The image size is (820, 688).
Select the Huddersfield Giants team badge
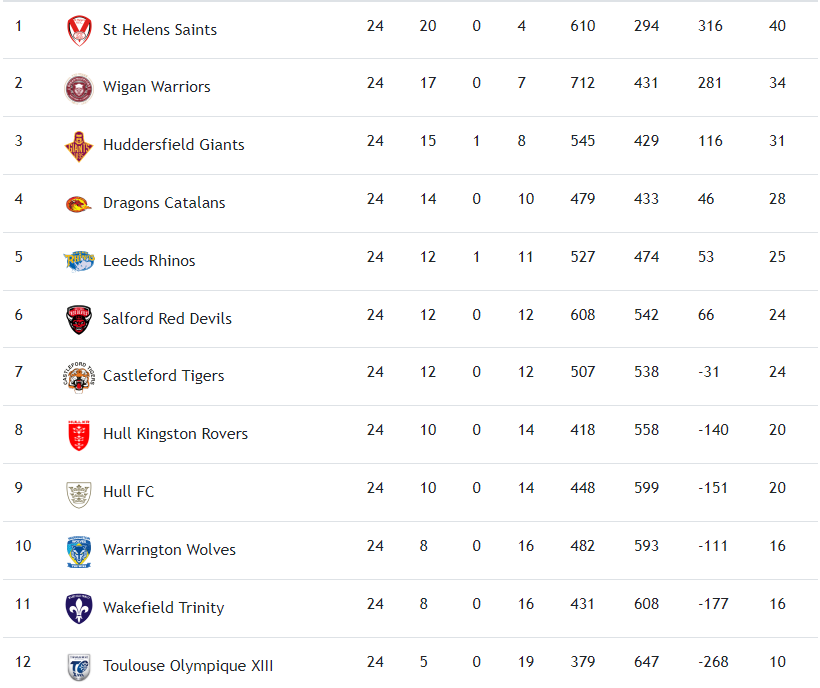click(78, 146)
